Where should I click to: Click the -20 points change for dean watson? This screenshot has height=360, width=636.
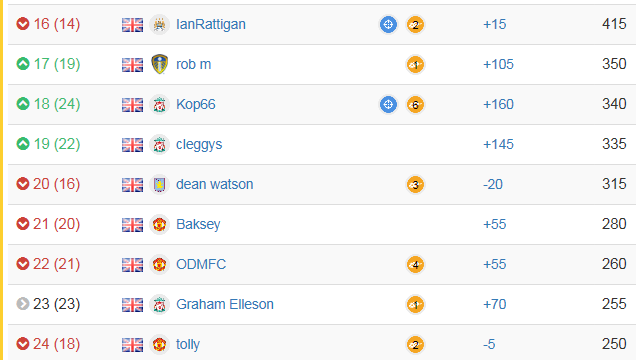pos(492,184)
